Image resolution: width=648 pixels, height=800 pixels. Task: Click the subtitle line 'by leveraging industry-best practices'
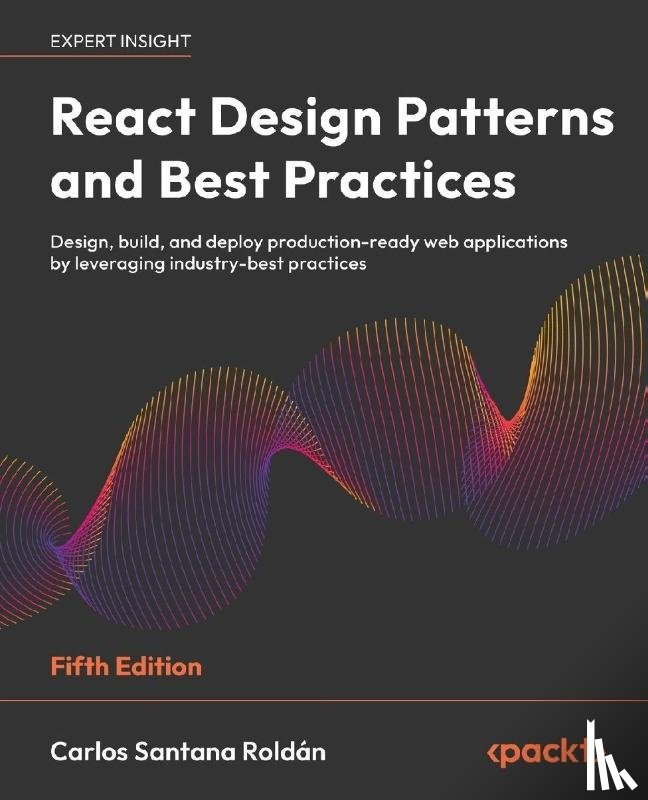[208, 264]
